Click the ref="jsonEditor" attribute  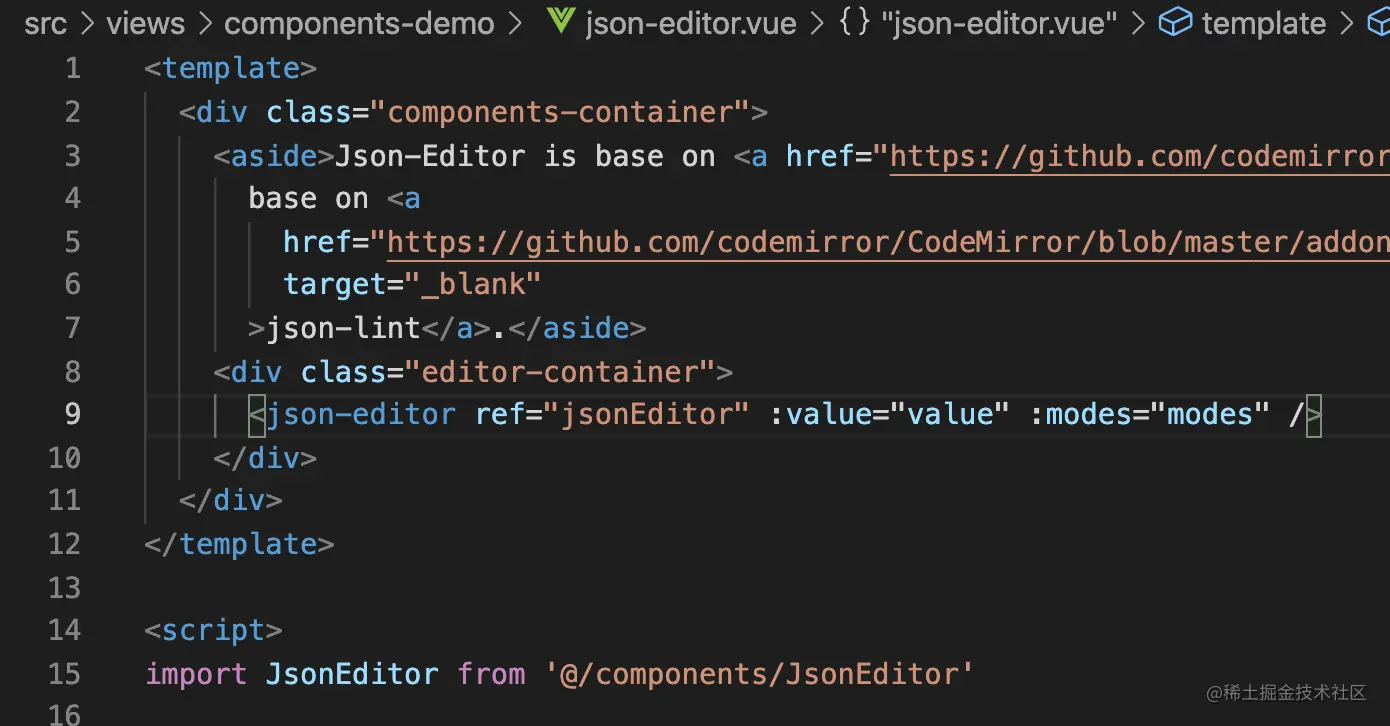[612, 414]
